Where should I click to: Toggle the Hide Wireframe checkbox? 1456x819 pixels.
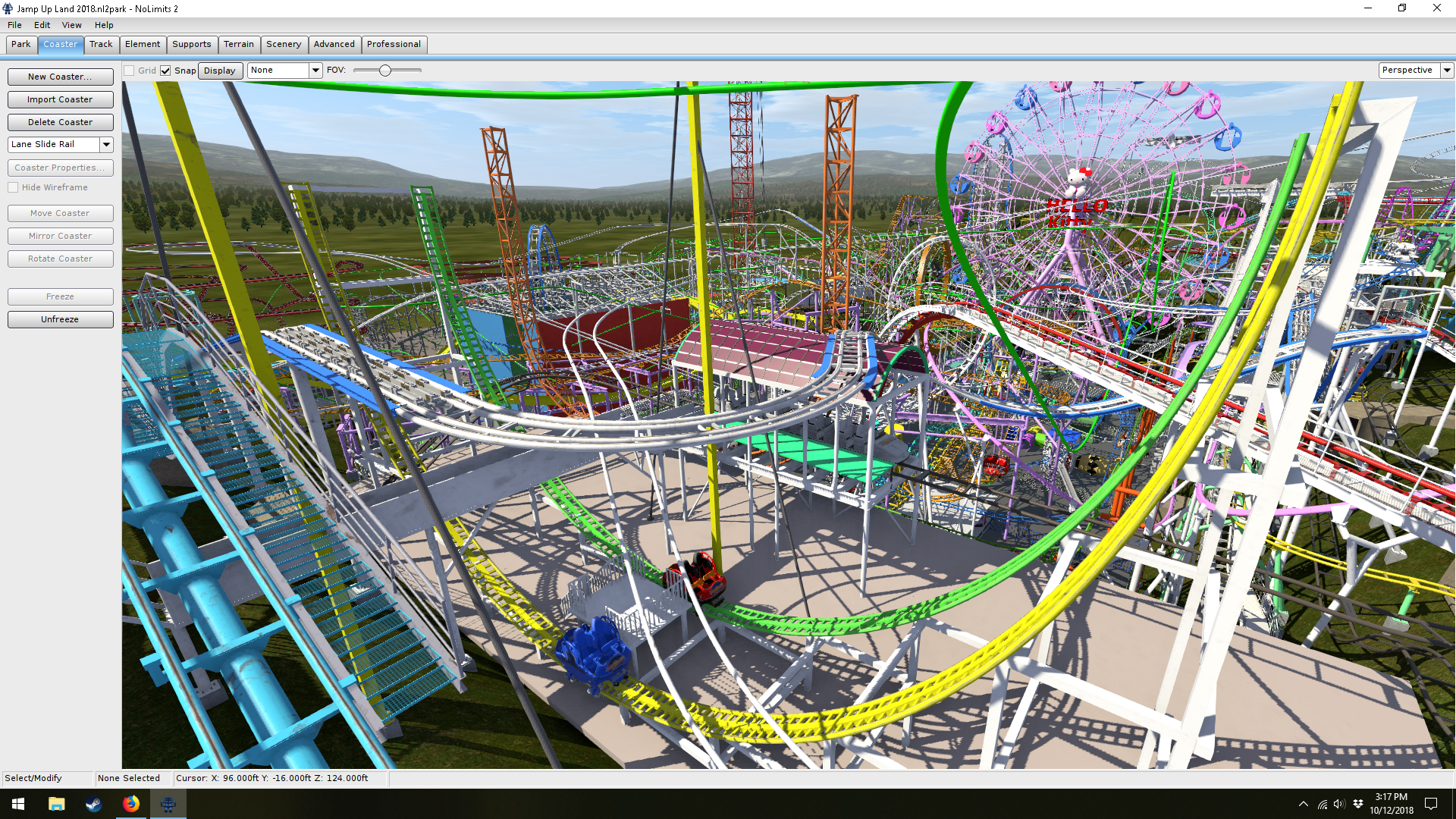coord(14,187)
